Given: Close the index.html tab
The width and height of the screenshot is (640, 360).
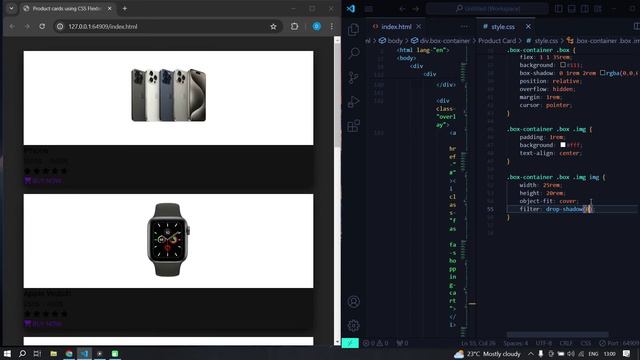Looking at the screenshot, I should (x=418, y=27).
